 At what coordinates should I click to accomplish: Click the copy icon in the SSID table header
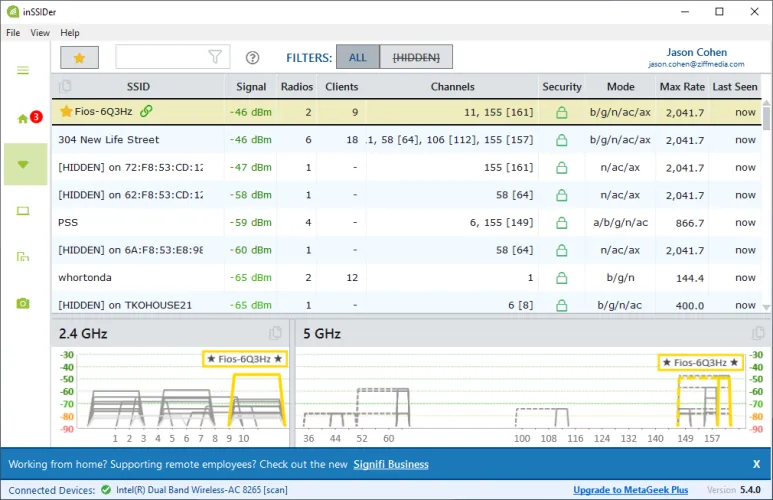66,87
